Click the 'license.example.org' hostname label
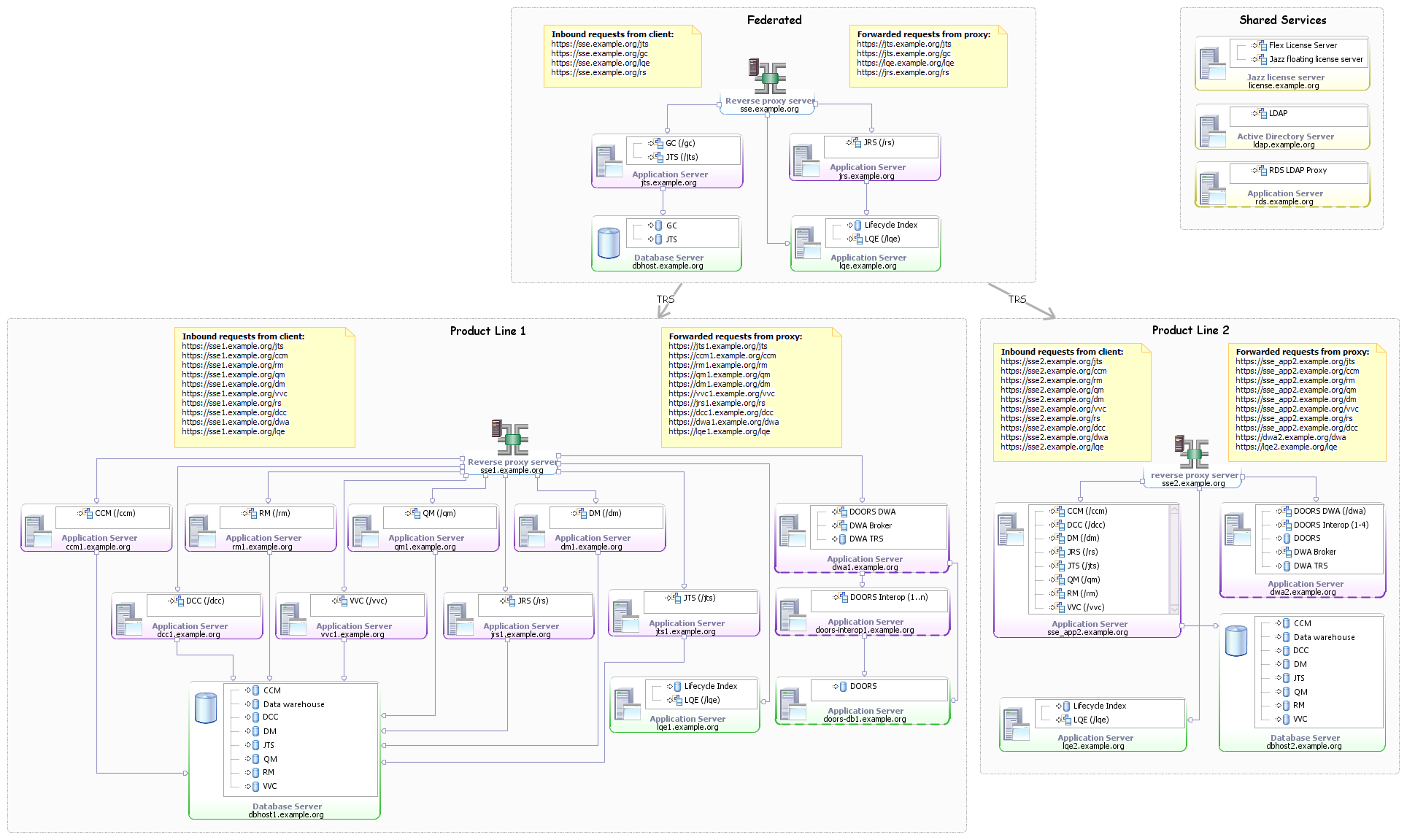The image size is (1407, 840). [x=1284, y=85]
